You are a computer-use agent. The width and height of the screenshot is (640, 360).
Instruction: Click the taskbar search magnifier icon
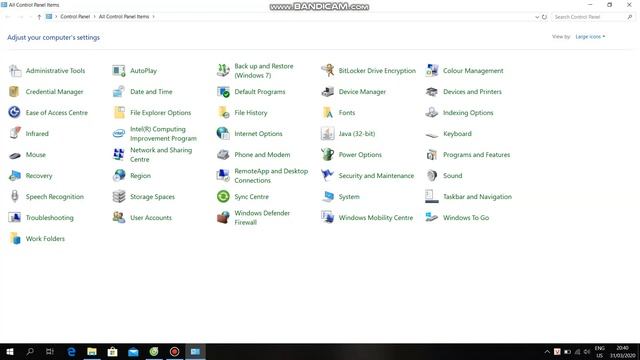30,351
